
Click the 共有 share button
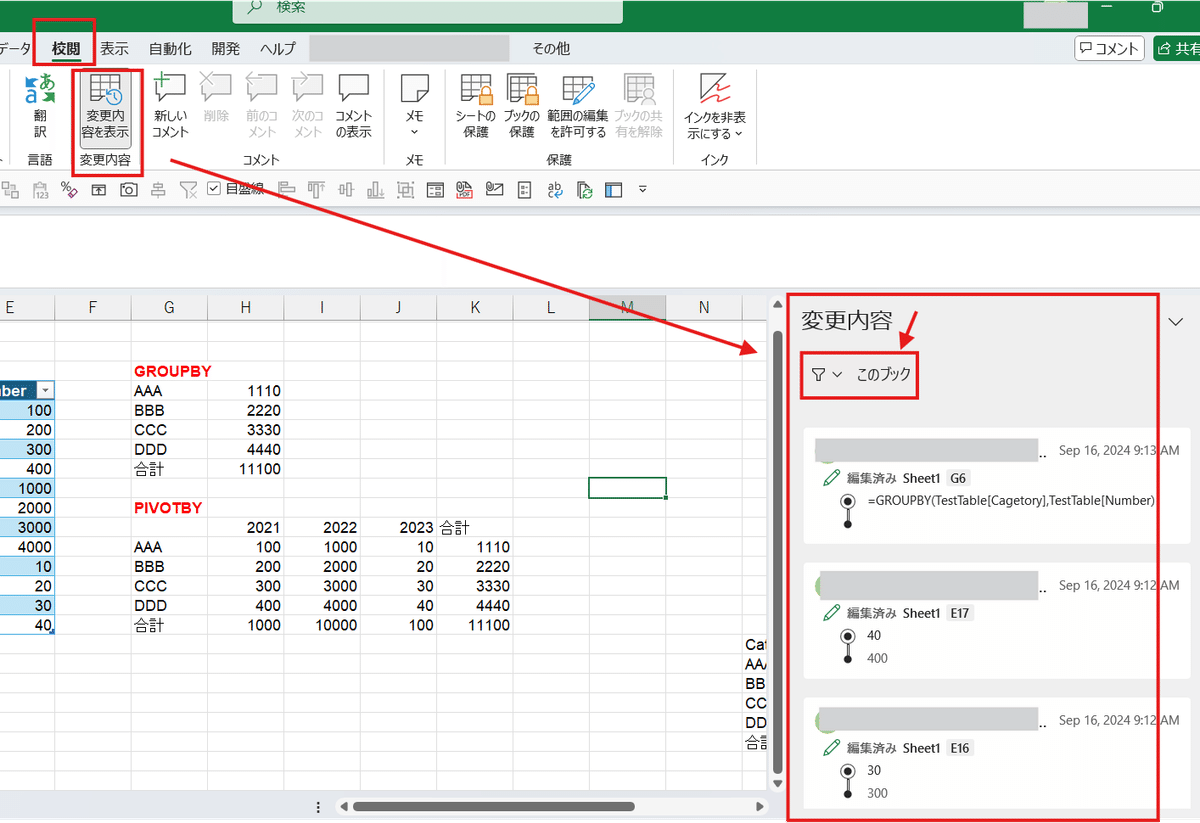coord(1178,48)
